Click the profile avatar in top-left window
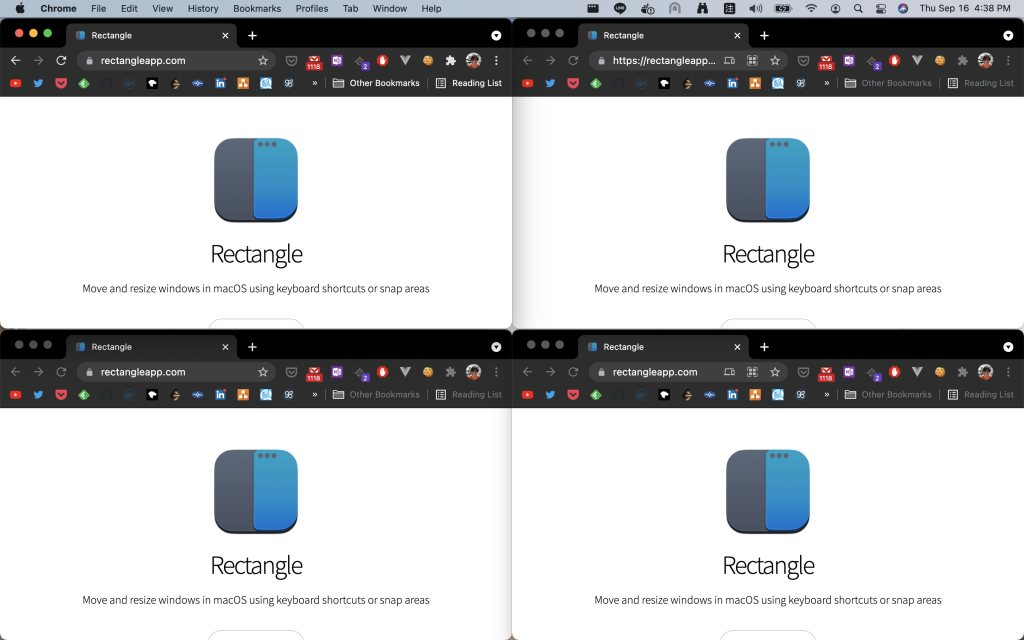The image size is (1024, 640). [473, 61]
